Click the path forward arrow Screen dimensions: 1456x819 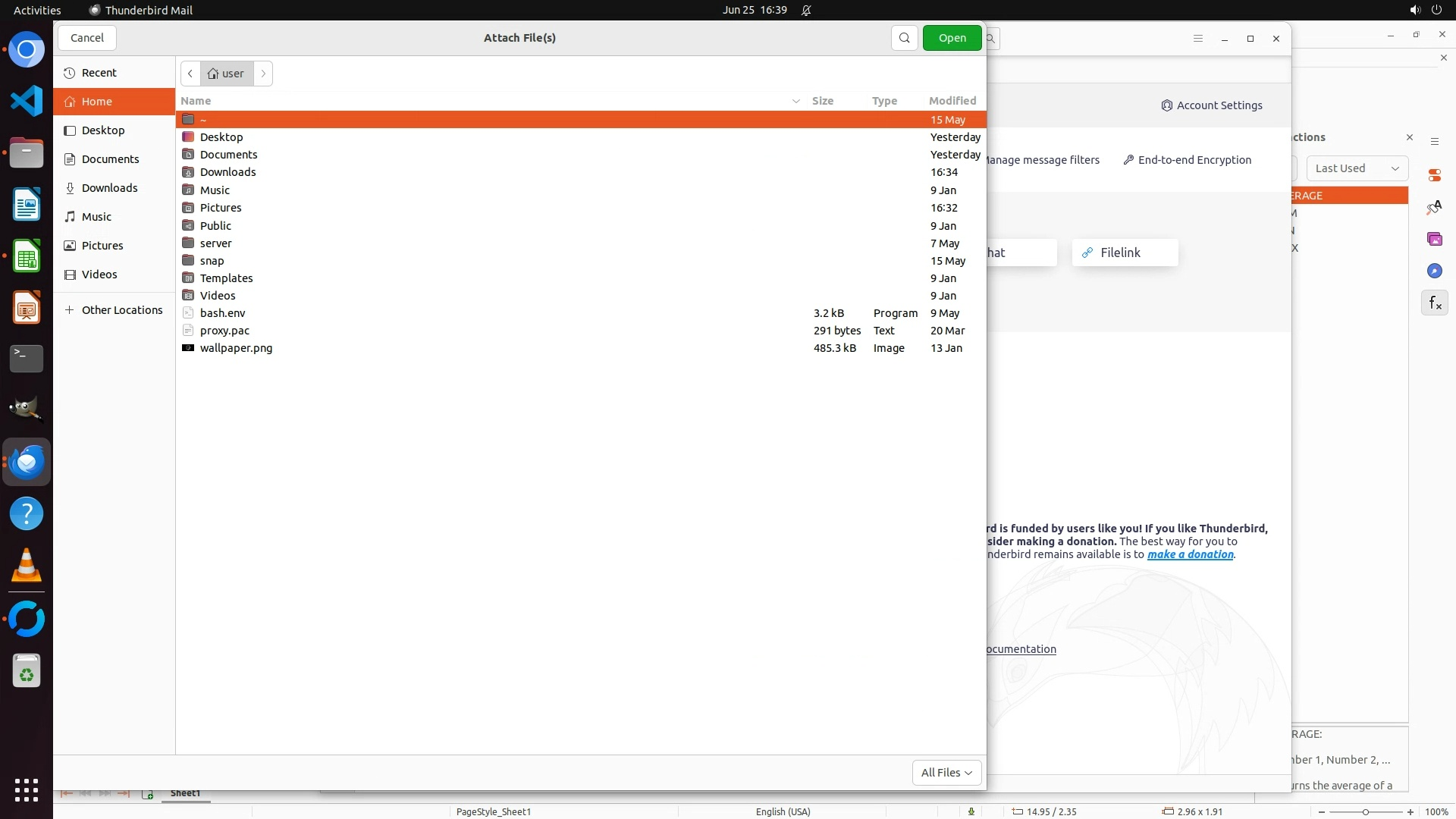click(263, 74)
